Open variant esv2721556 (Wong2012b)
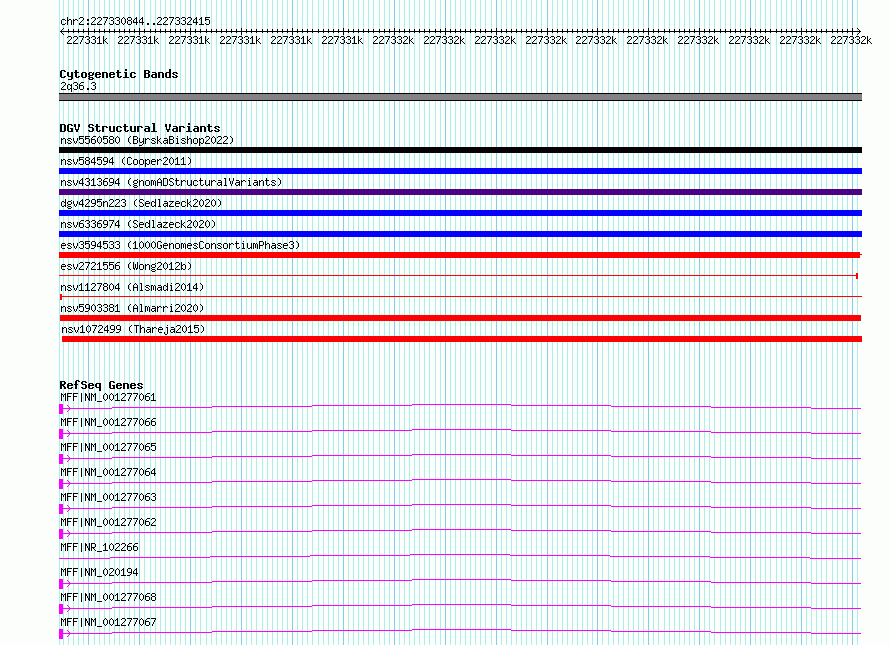This screenshot has width=890, height=645. 126,266
